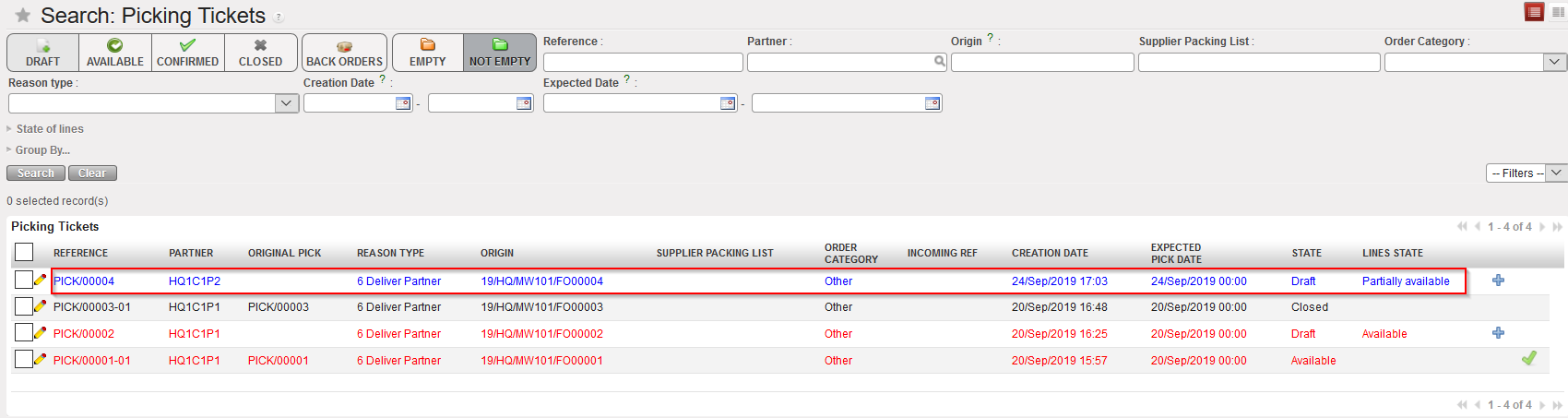
Task: Open the pencil edit icon for PICK/00004
Action: tap(40, 280)
